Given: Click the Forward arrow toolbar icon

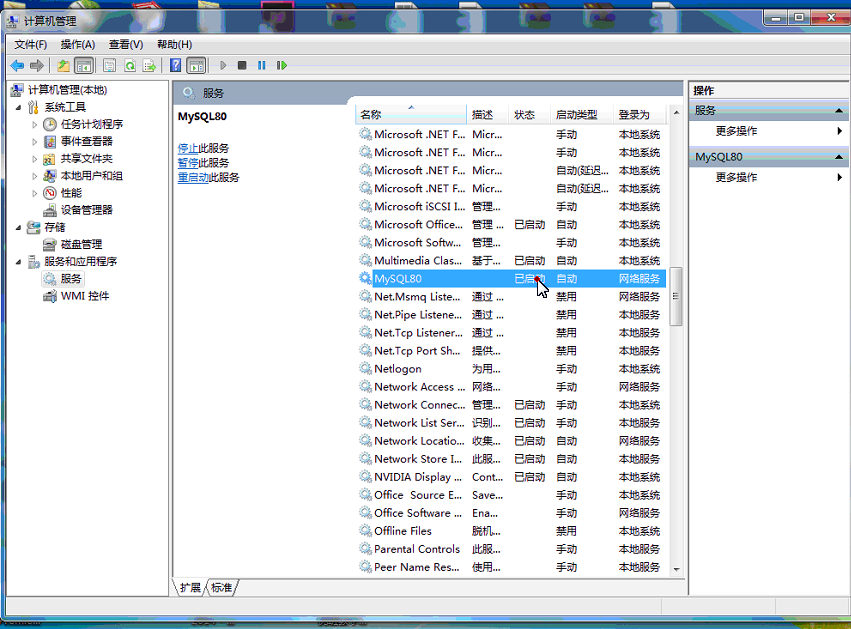Looking at the screenshot, I should point(37,66).
